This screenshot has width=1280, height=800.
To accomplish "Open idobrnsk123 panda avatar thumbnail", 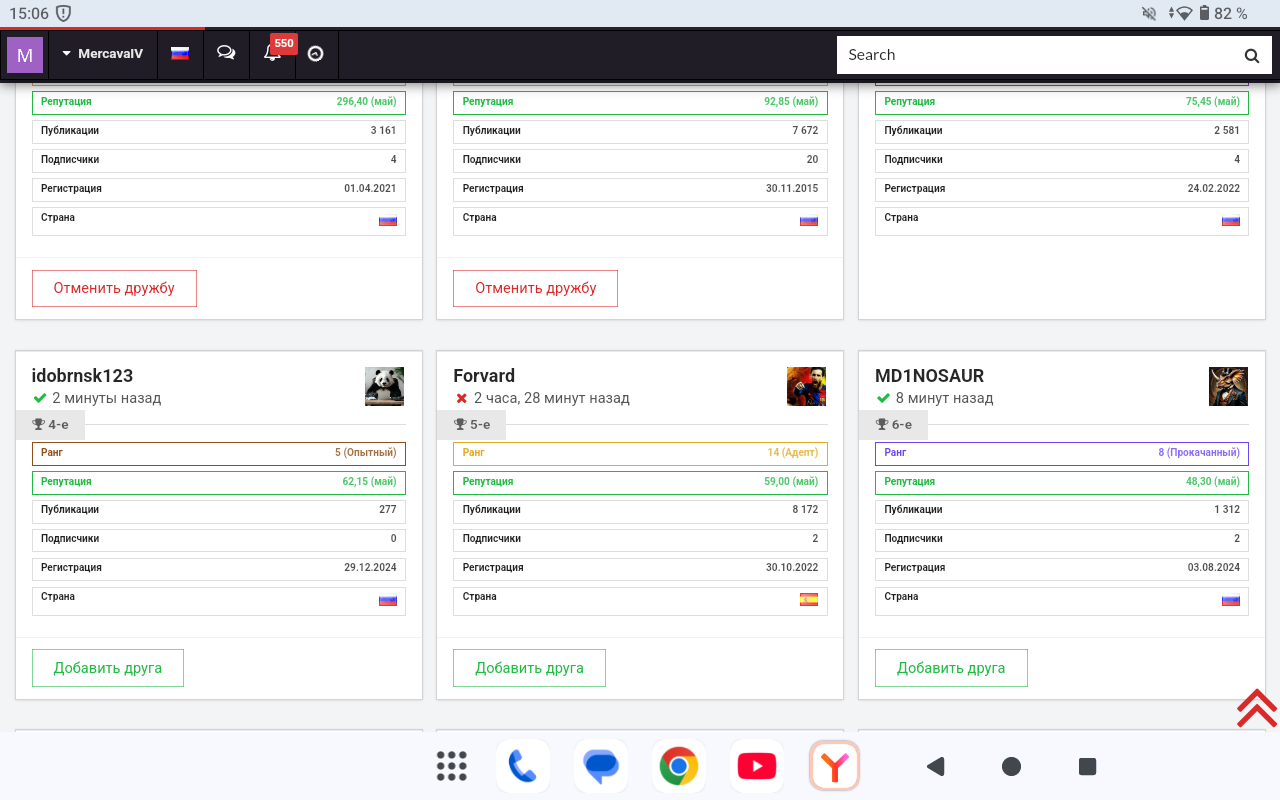I will click(384, 386).
